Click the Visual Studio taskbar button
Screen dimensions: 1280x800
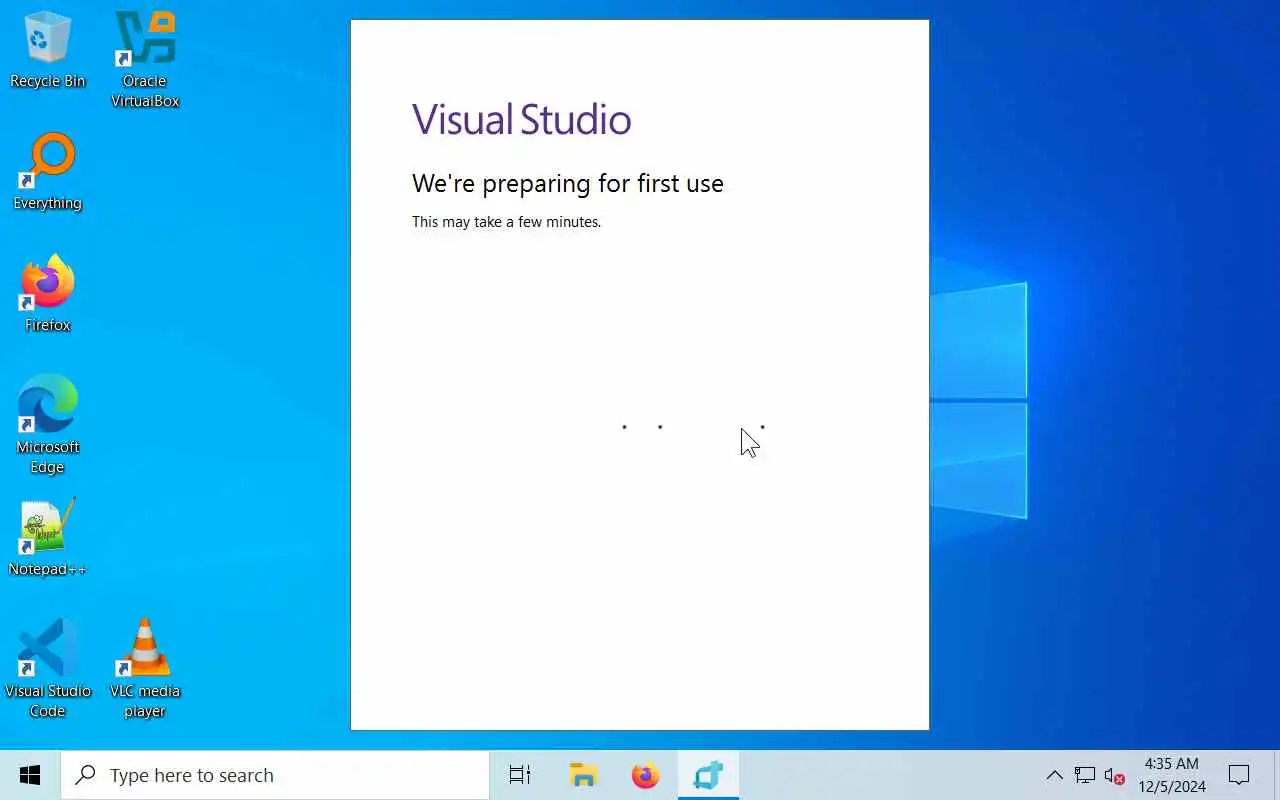coord(708,775)
